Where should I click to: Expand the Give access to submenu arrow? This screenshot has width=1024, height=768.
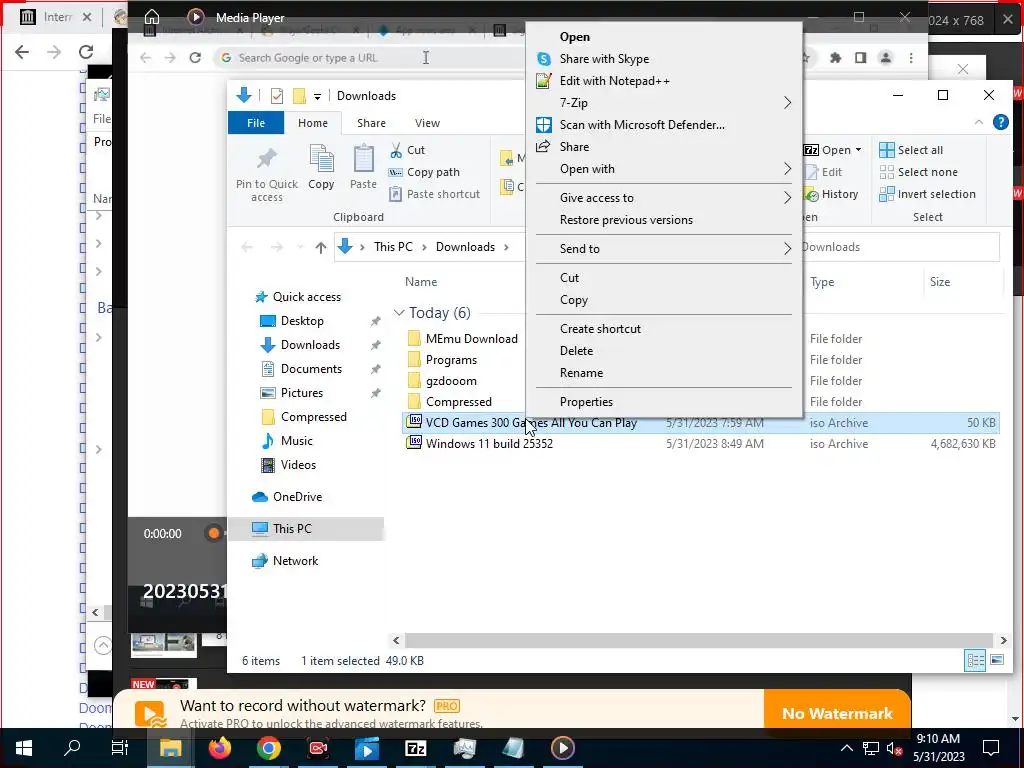(788, 198)
